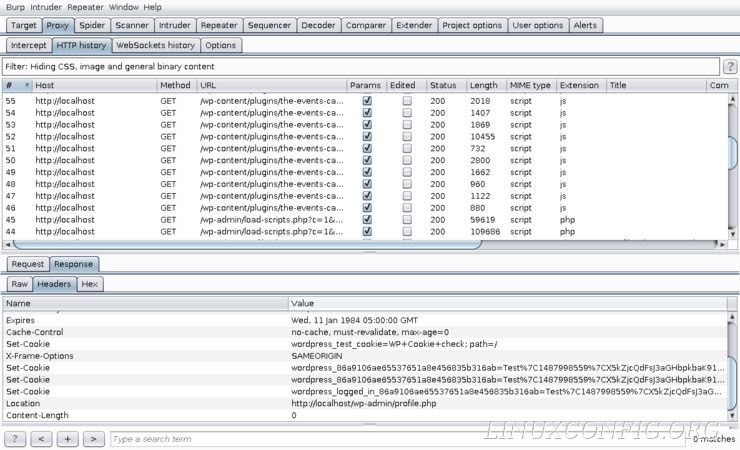Toggle Edited checkbox for request 51
740x450 pixels.
click(407, 148)
